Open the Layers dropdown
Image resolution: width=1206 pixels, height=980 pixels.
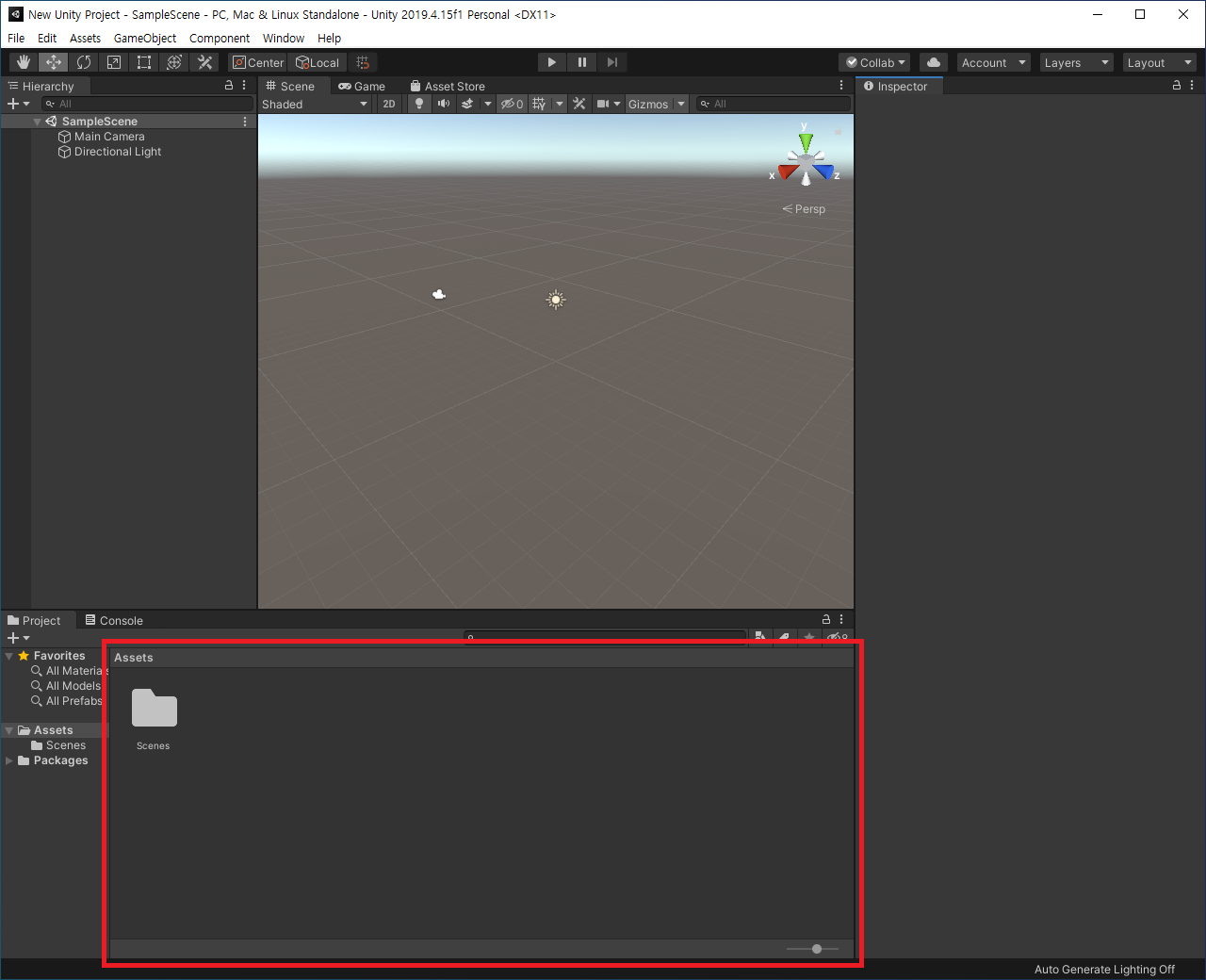pos(1077,62)
